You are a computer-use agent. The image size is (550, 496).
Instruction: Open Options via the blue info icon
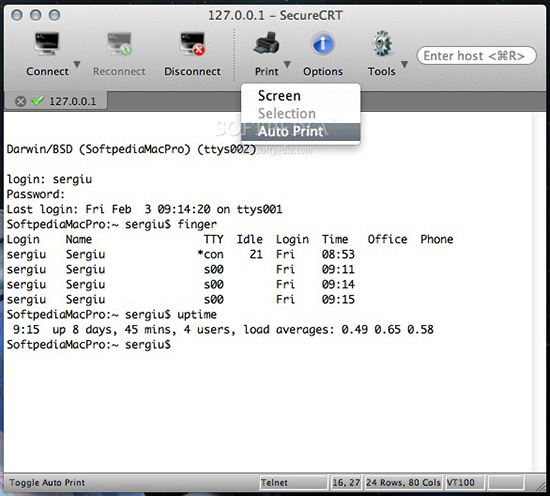pos(323,43)
